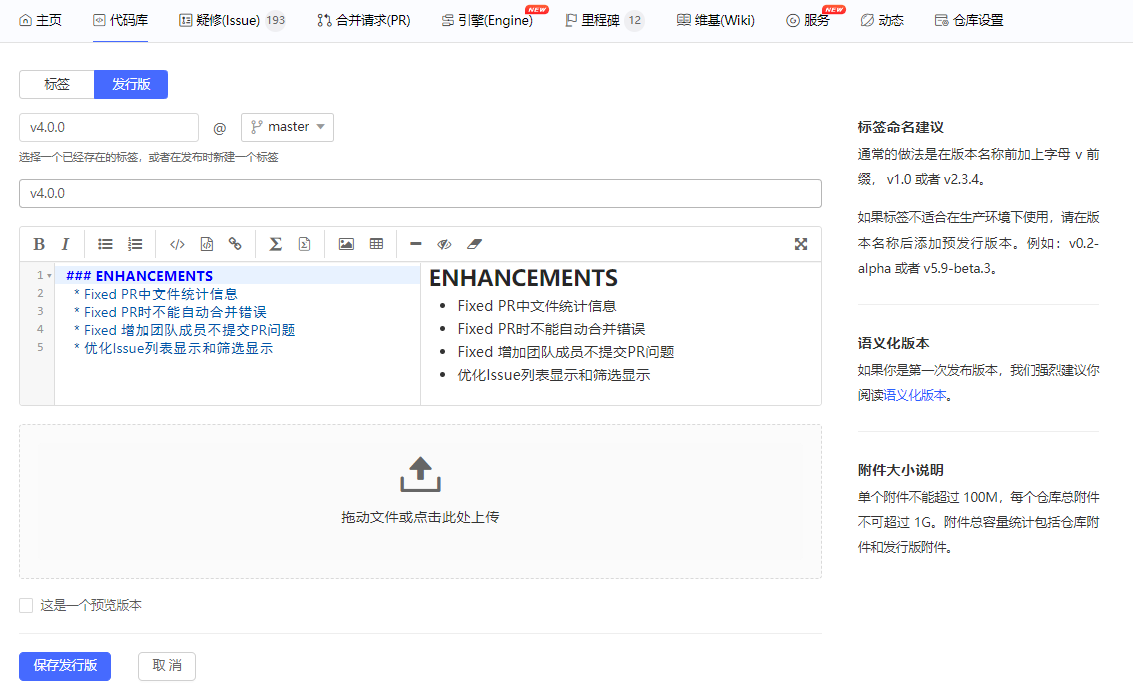Focus the release title field v4.0.0
The image size is (1133, 693).
coord(420,194)
